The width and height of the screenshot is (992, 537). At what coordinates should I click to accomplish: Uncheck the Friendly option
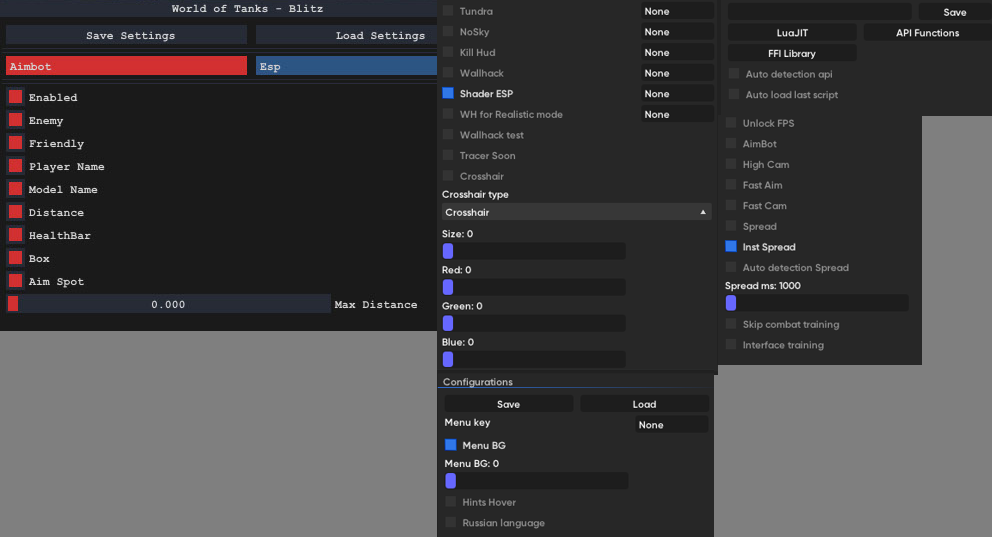(x=15, y=143)
